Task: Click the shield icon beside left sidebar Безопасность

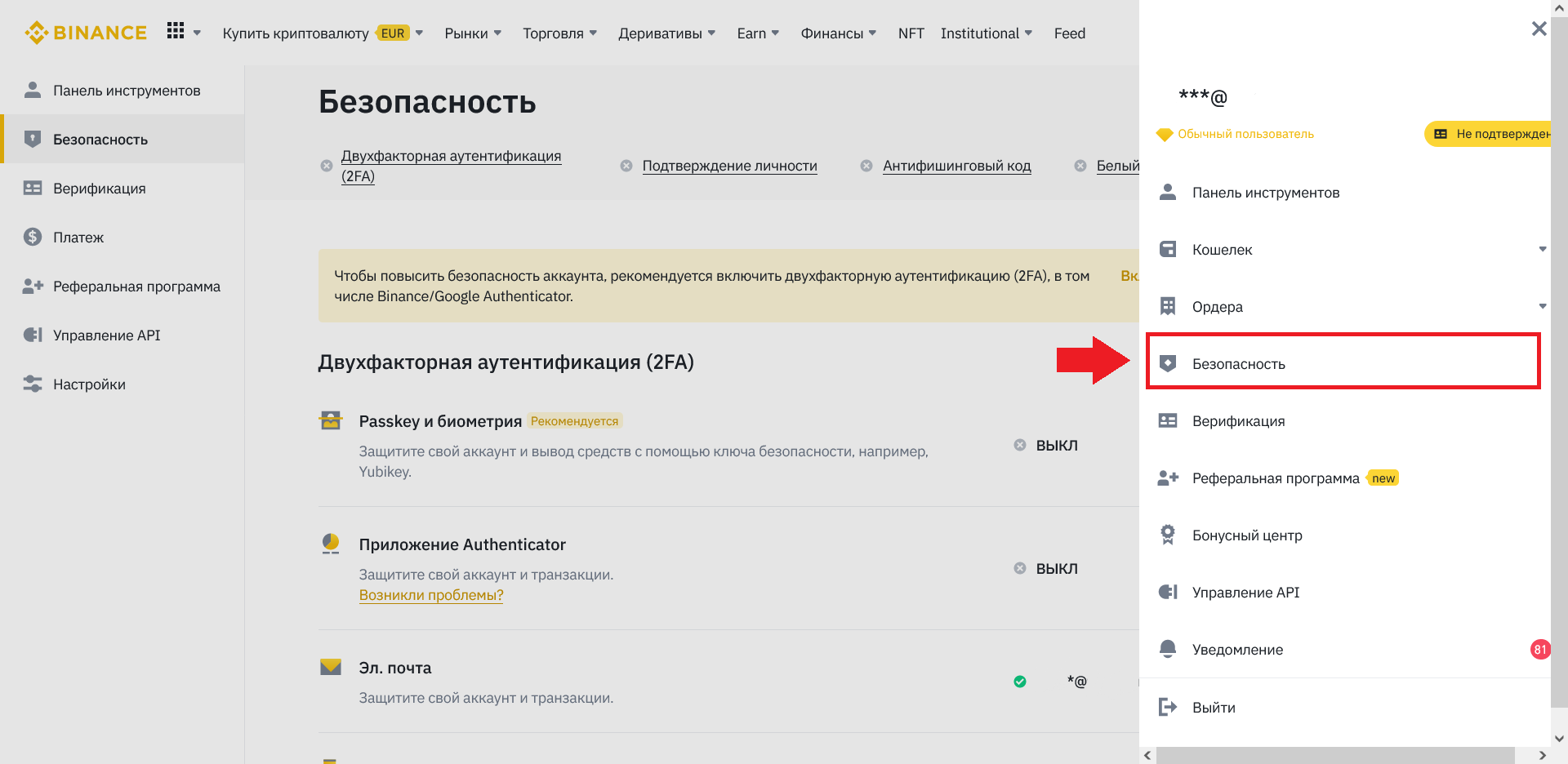Action: click(x=33, y=139)
